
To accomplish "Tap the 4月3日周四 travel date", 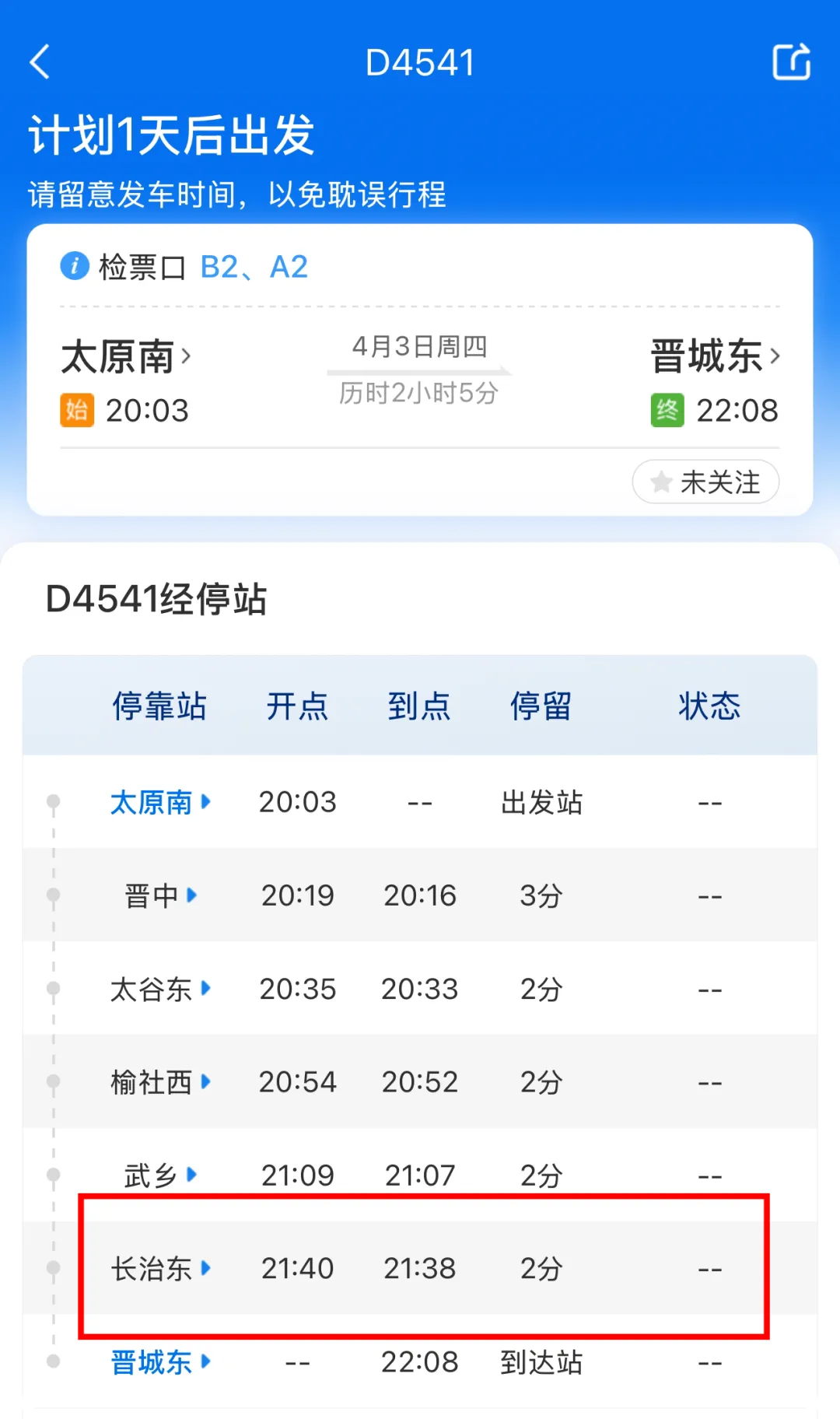I will pos(420,346).
